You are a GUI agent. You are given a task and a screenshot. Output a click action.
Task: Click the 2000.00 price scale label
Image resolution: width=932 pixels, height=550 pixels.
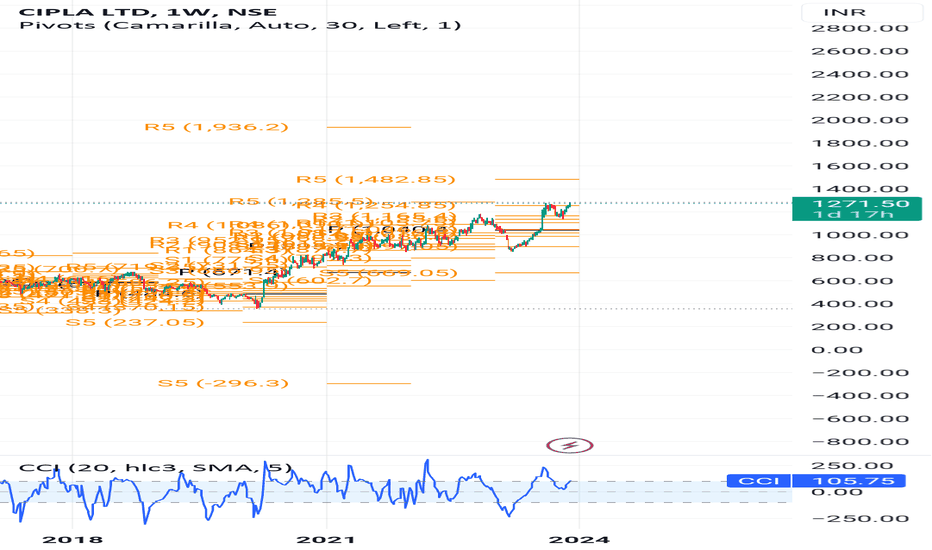tap(859, 120)
